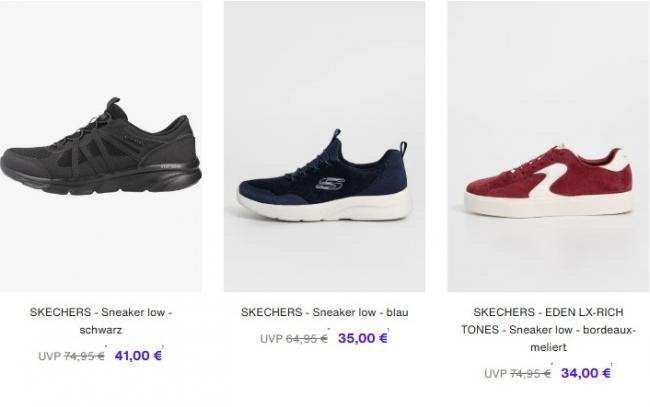Click the 'meliert' text under the bordeaux shoe
Viewport: 650px width, 407px height.
pyautogui.click(x=548, y=347)
